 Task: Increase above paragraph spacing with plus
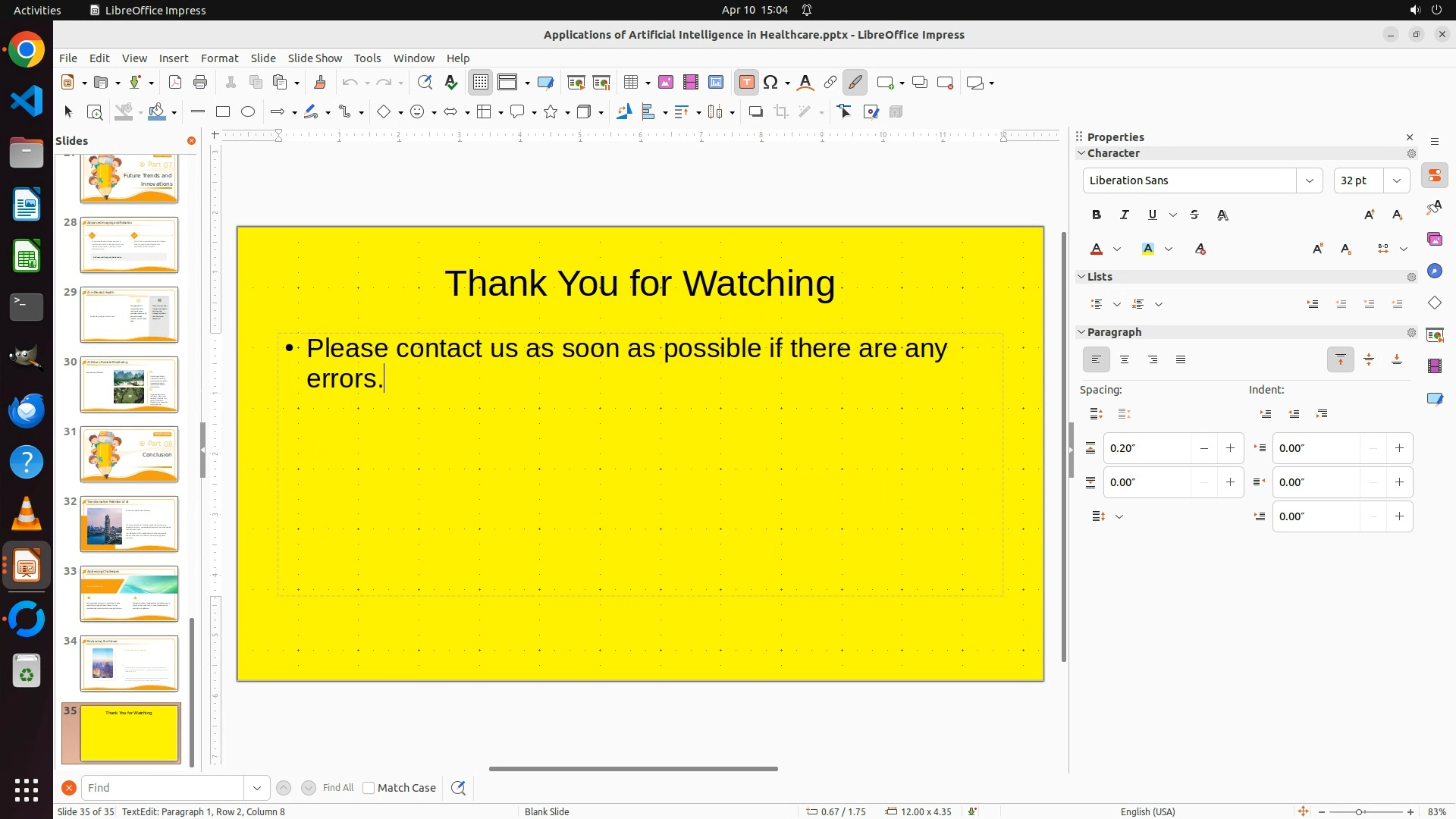[x=1230, y=448]
